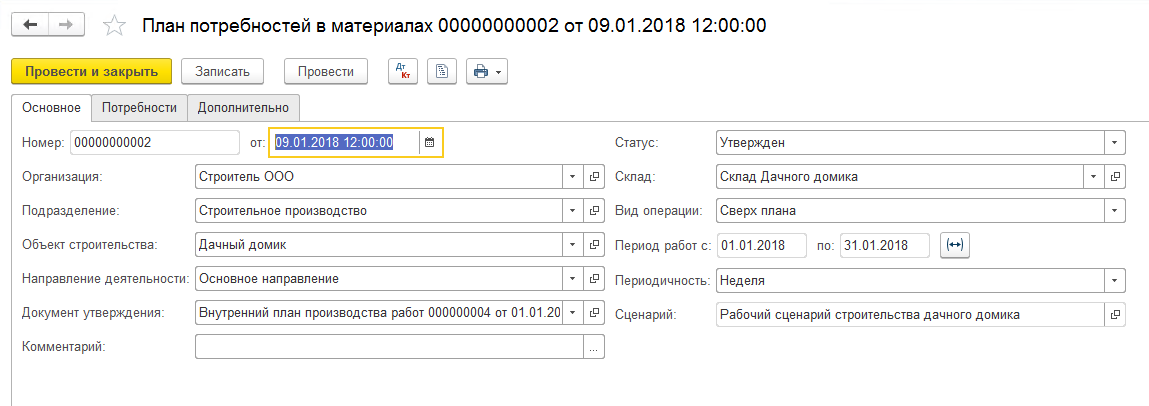
Task: Expand the Склад dropdown list
Action: pos(1094,177)
